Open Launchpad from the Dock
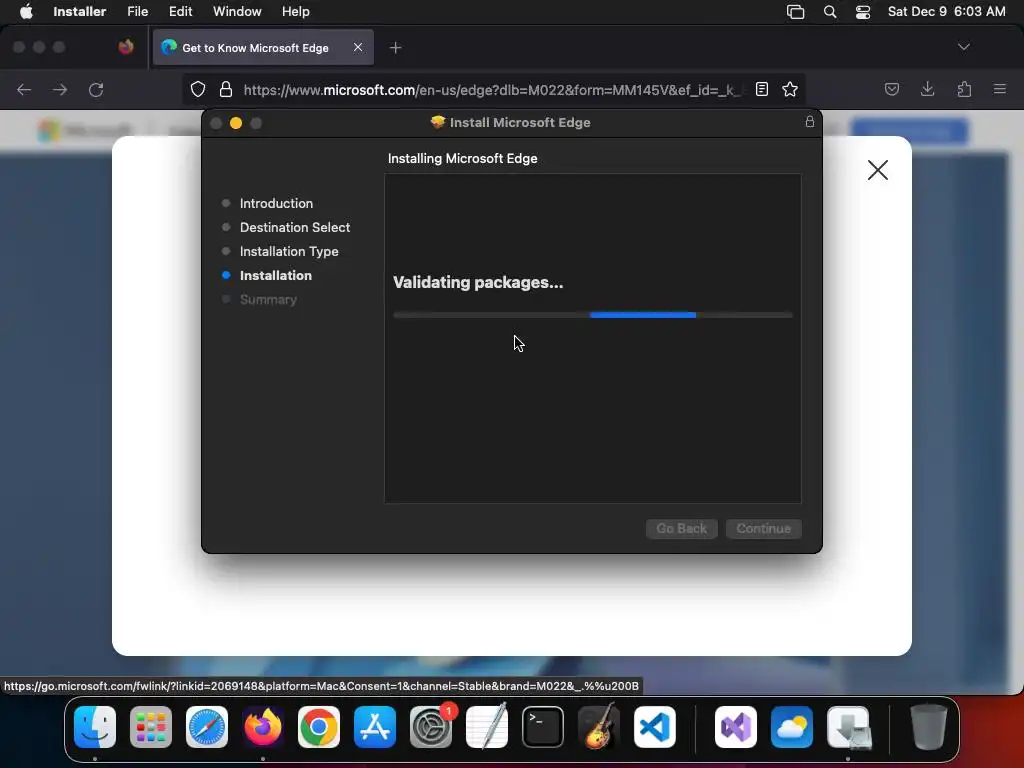This screenshot has height=768, width=1024. coord(151,727)
